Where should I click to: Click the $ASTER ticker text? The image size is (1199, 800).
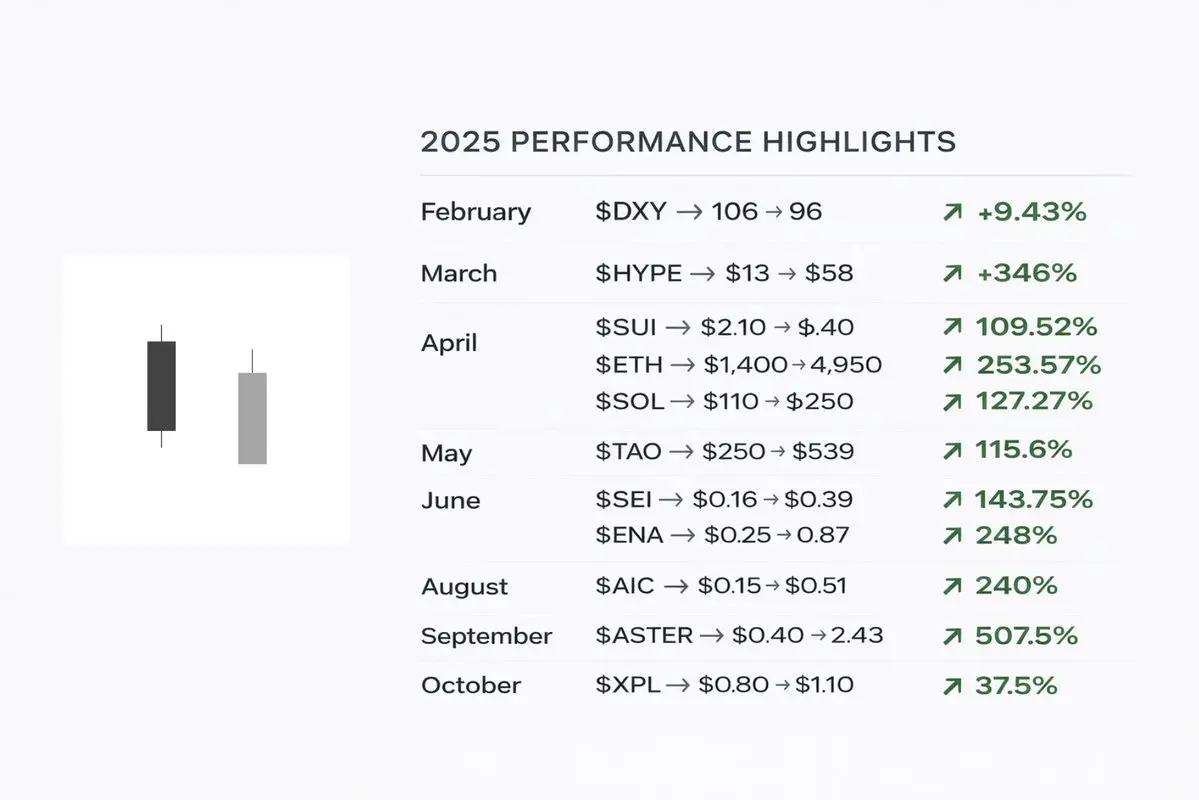pyautogui.click(x=645, y=635)
